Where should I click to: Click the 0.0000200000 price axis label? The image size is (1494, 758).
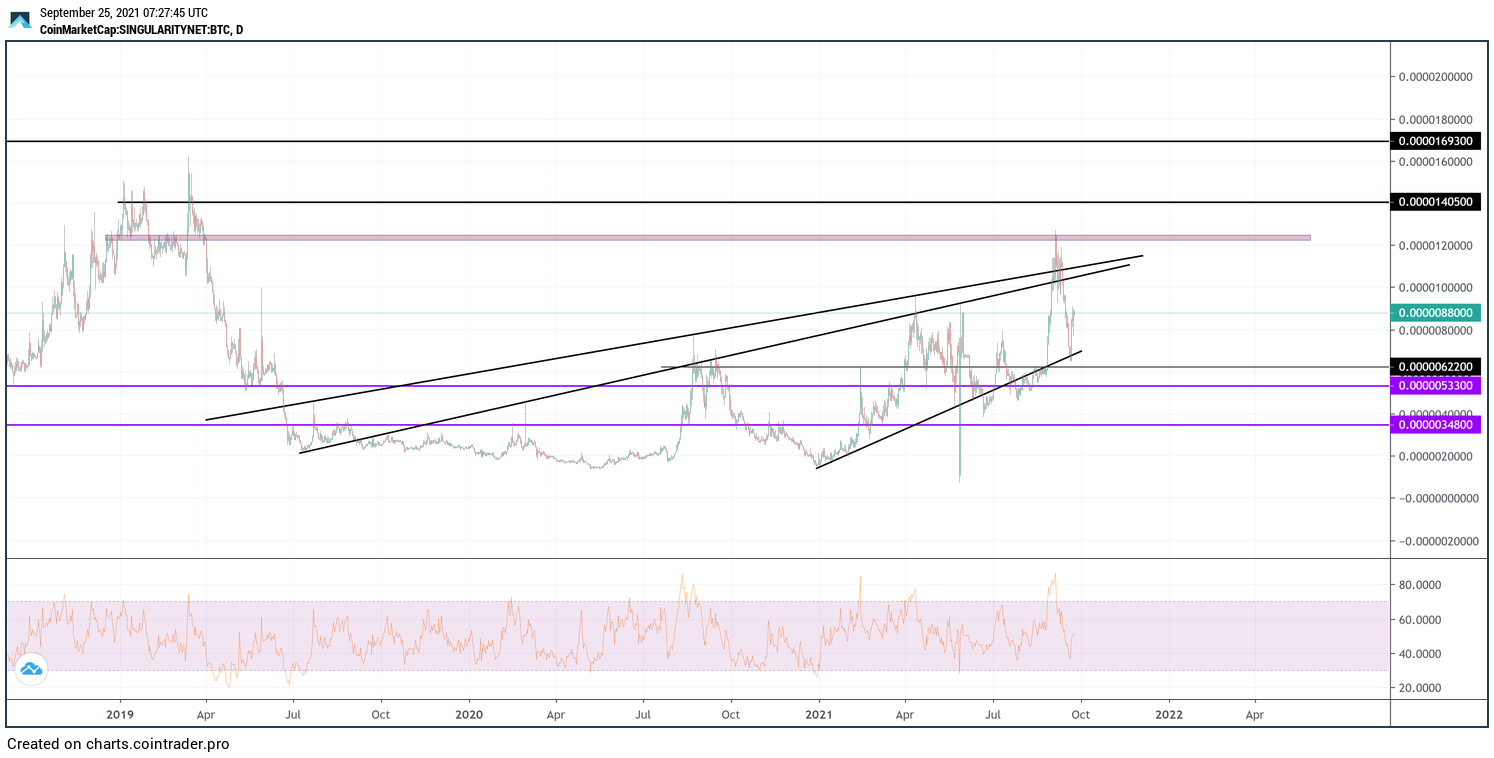(1436, 77)
